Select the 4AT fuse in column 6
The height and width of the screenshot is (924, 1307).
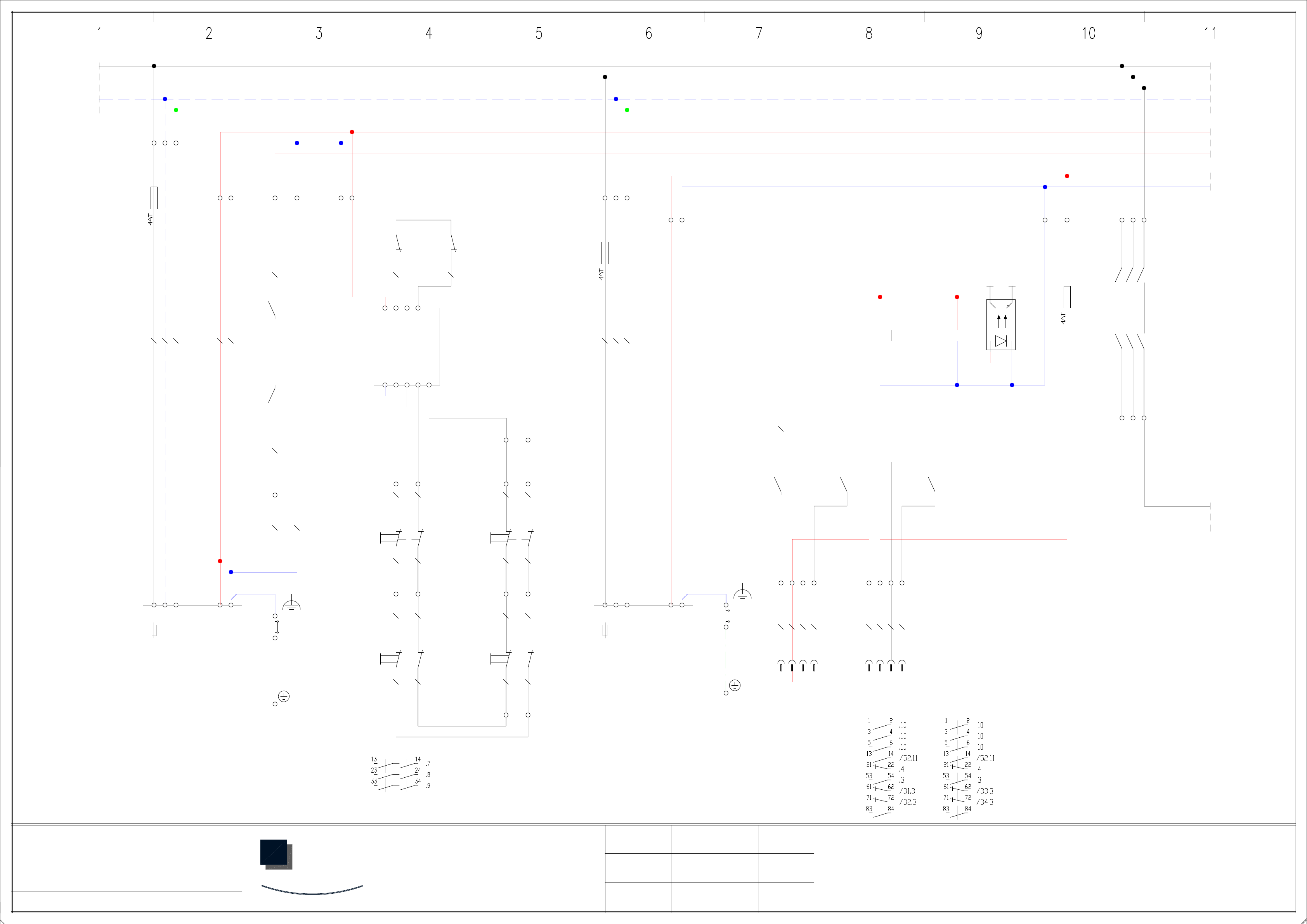(x=605, y=253)
